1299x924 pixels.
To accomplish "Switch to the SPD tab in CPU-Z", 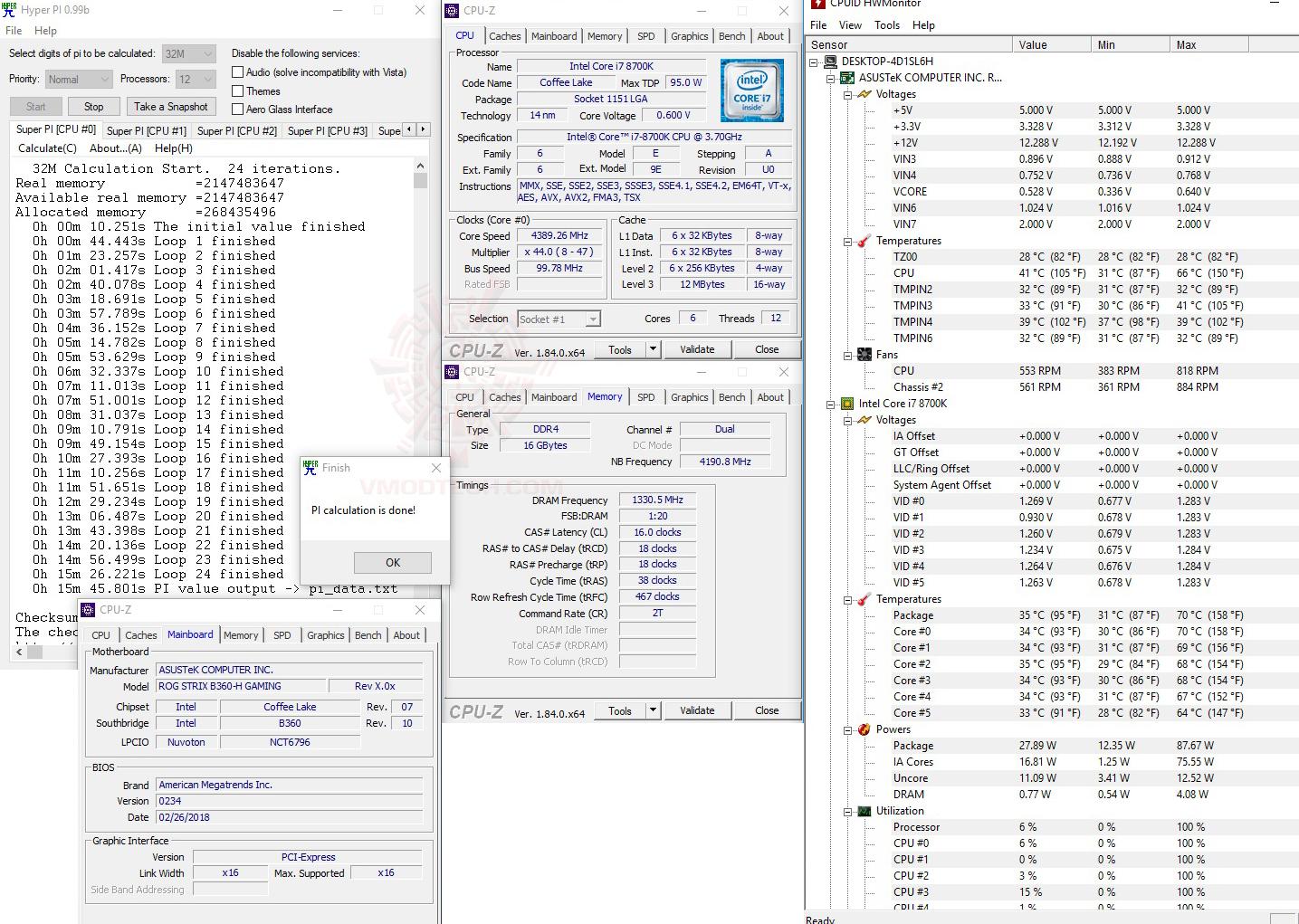I will point(645,35).
